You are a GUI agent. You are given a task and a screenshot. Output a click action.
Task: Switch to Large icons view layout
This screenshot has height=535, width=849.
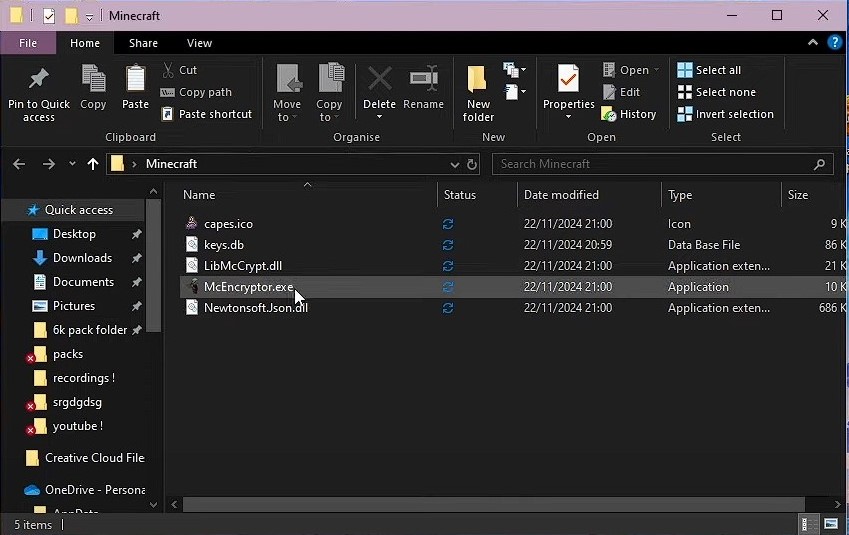coord(831,524)
